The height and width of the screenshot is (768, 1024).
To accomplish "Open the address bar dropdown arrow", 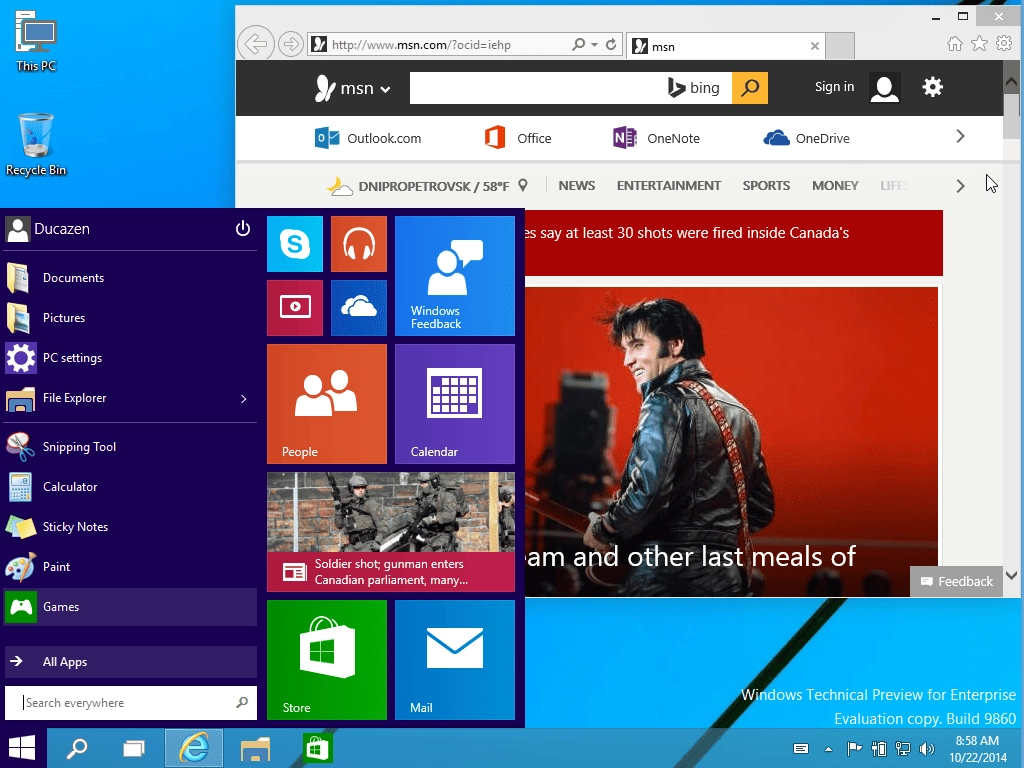I will (x=594, y=44).
